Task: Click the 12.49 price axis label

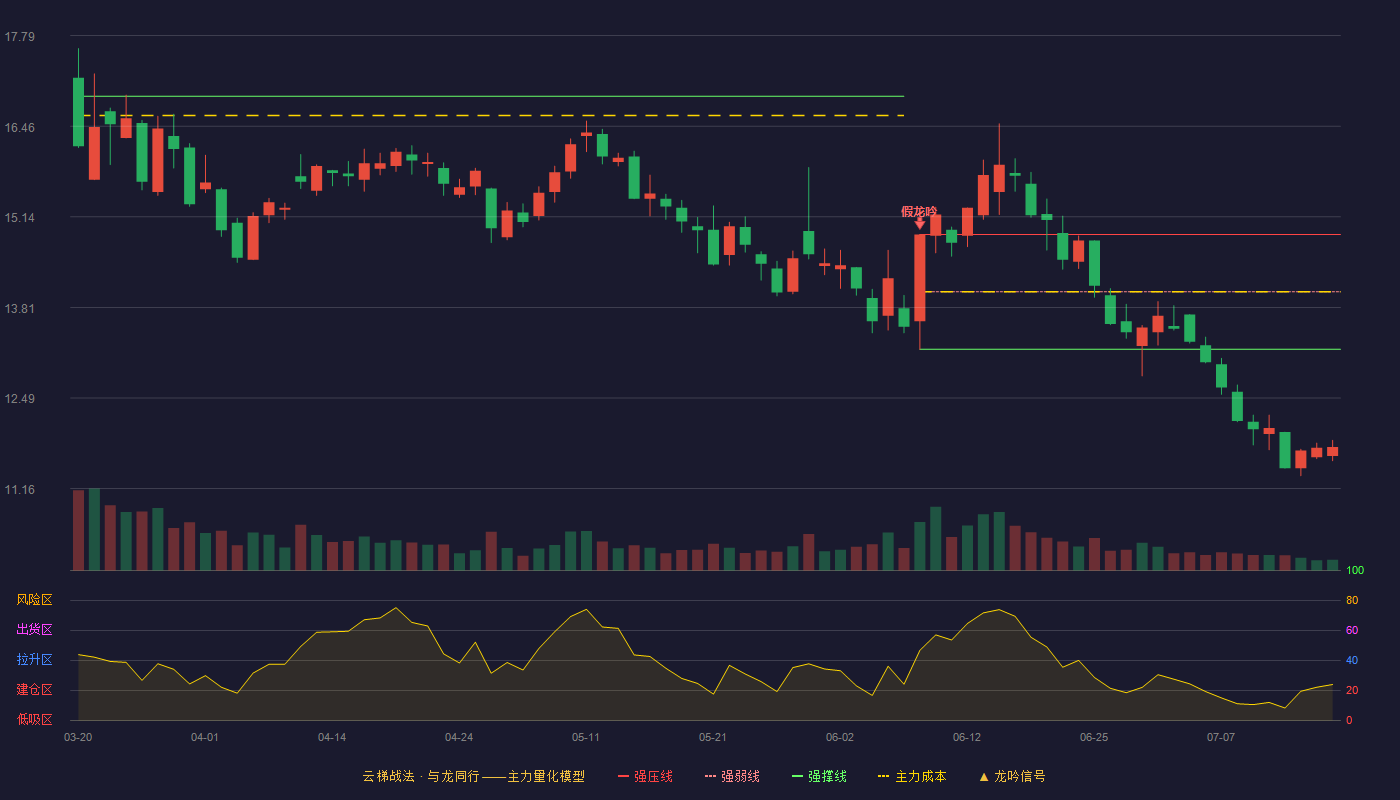Action: click(x=20, y=399)
